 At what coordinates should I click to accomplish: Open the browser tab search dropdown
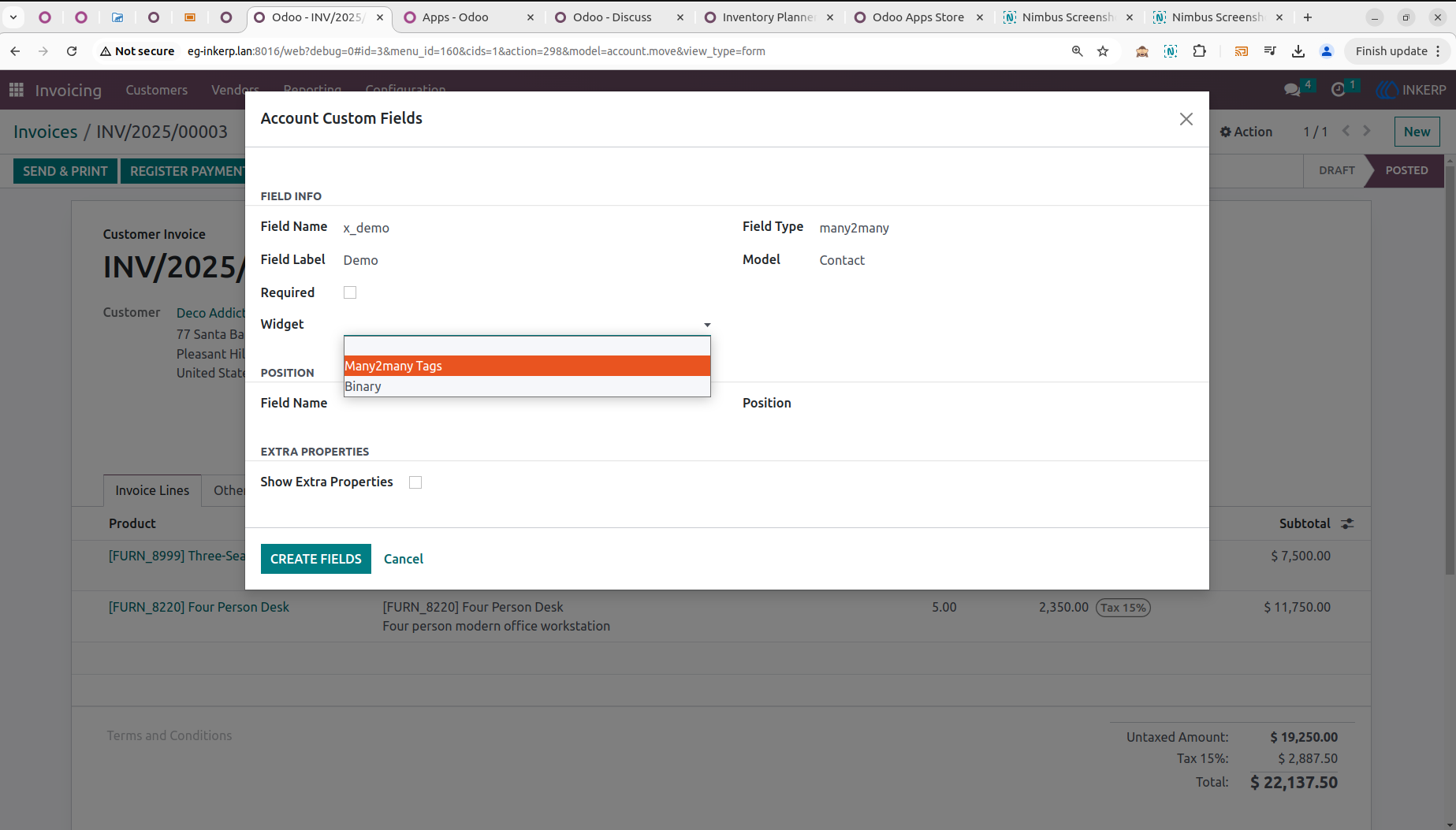click(x=13, y=17)
